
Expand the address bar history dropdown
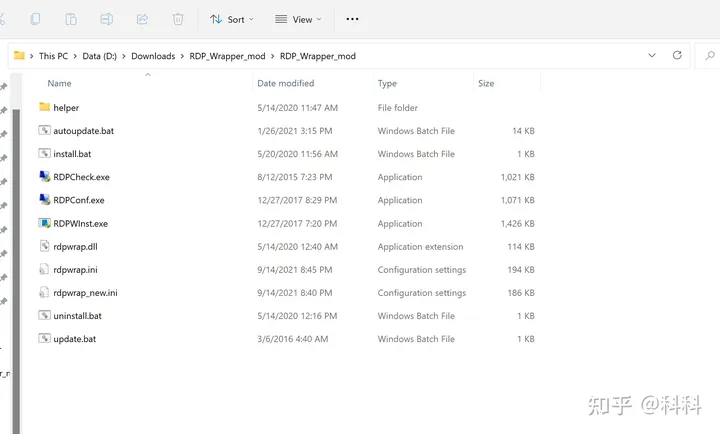click(x=652, y=56)
